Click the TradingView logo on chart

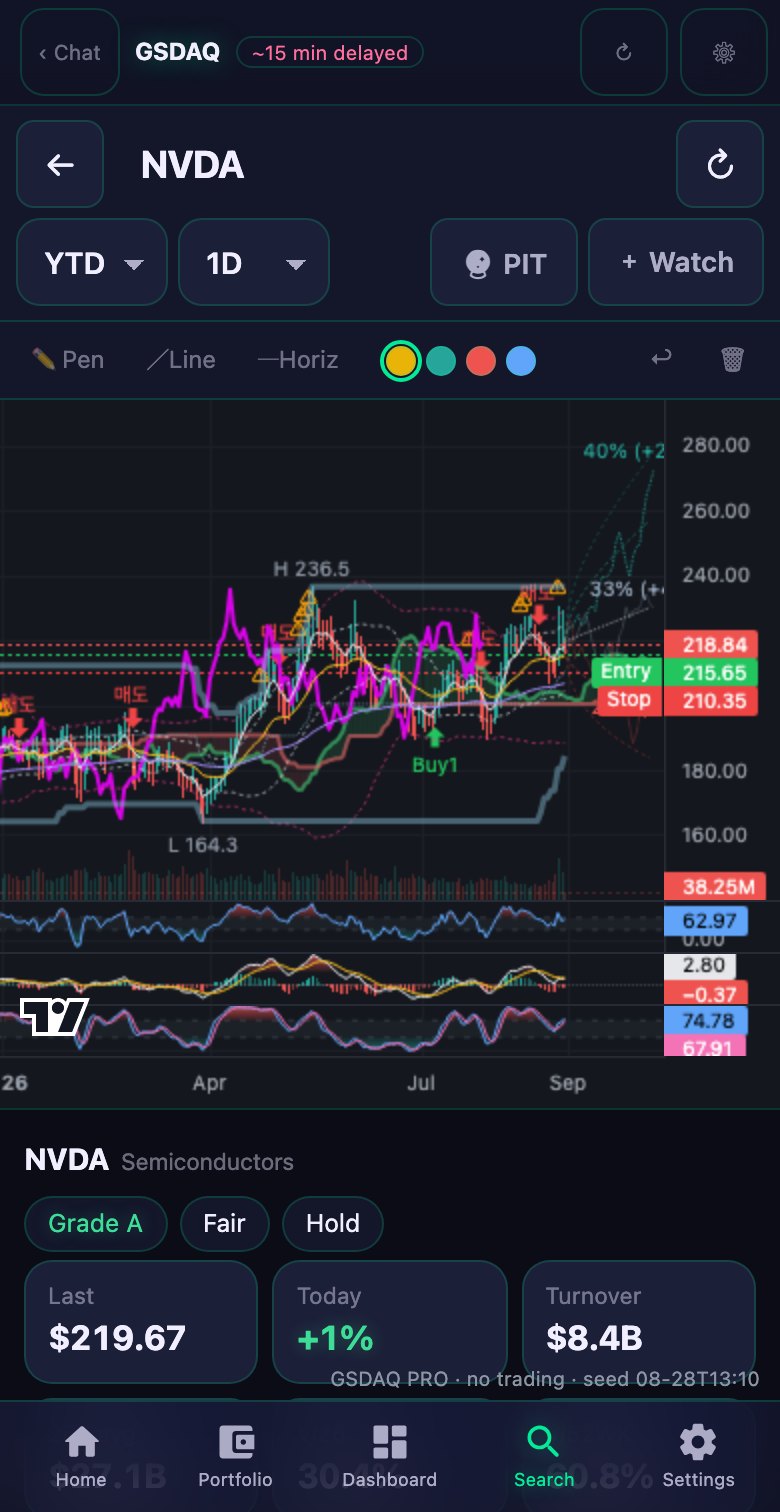pyautogui.click(x=55, y=1017)
